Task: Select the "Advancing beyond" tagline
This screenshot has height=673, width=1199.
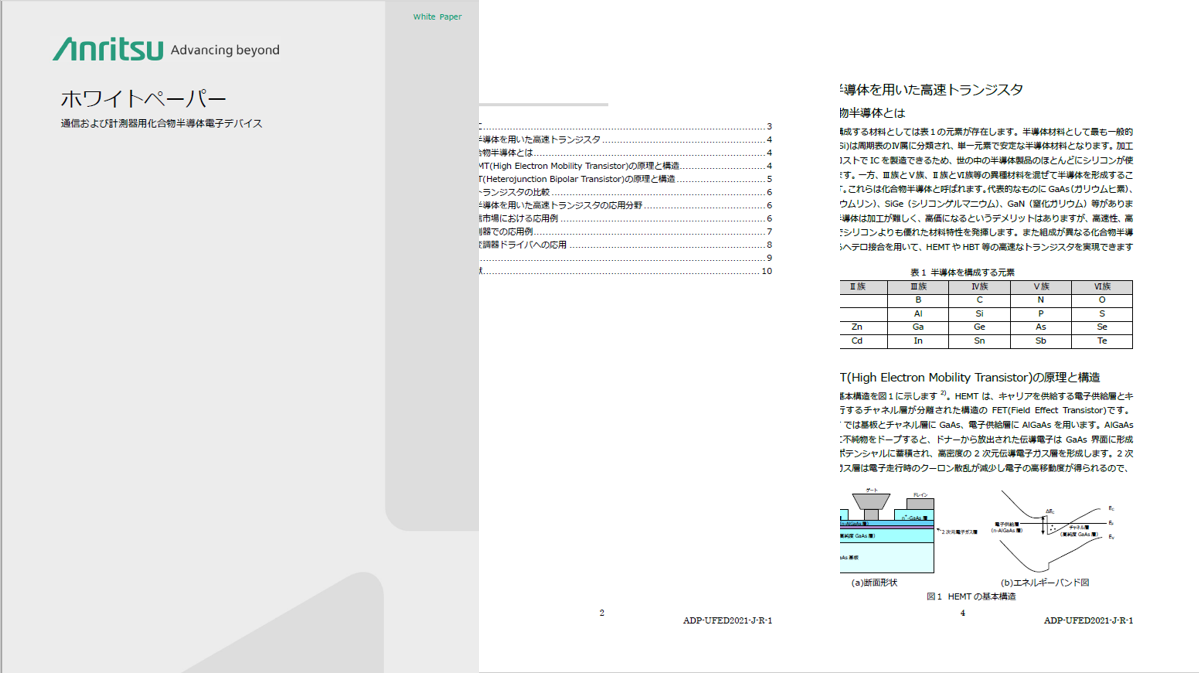Action: [x=225, y=50]
